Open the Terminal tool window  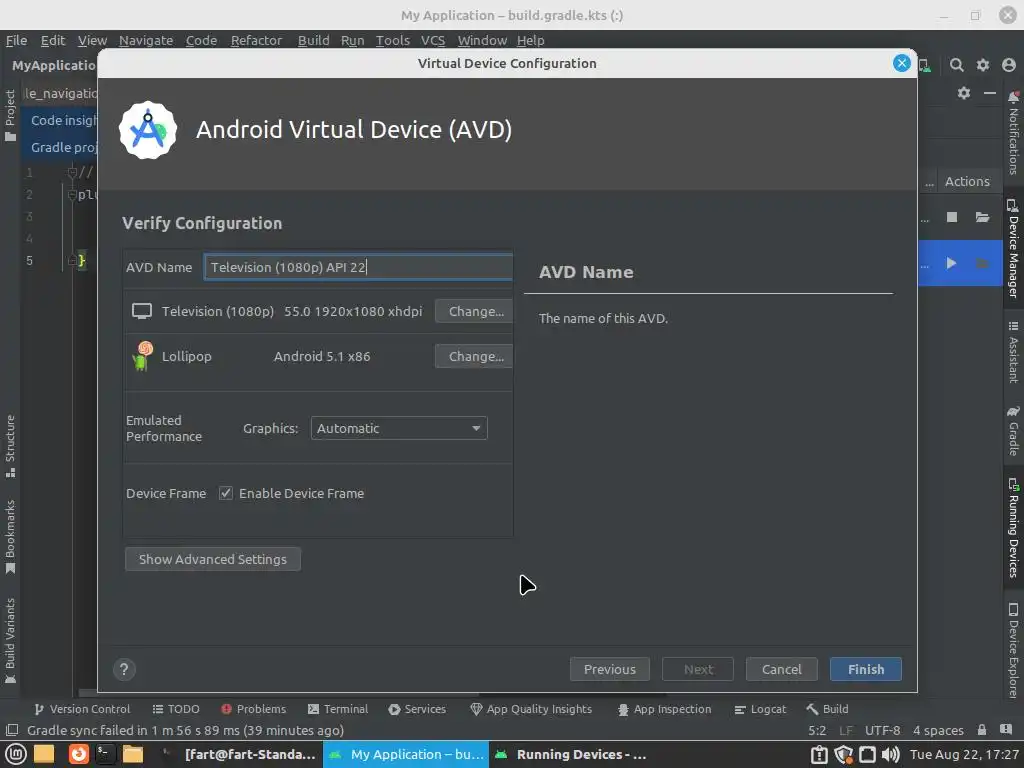338,709
